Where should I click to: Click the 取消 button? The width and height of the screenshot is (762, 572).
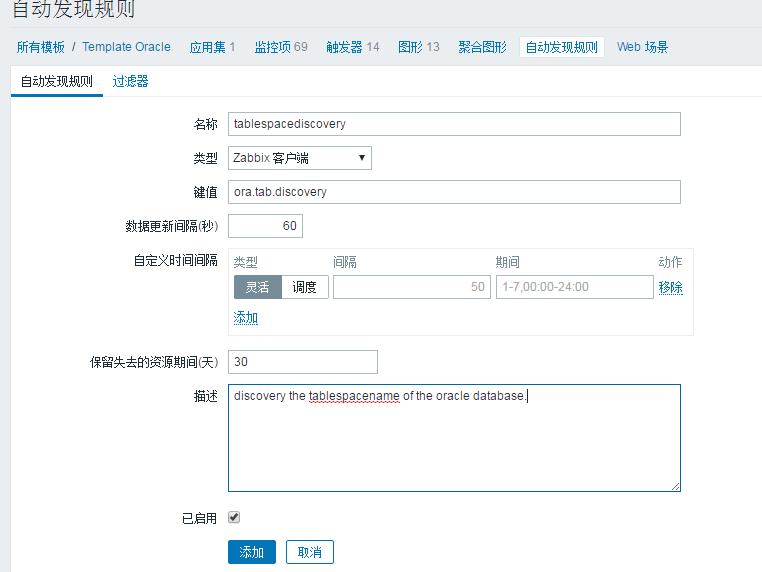[310, 552]
